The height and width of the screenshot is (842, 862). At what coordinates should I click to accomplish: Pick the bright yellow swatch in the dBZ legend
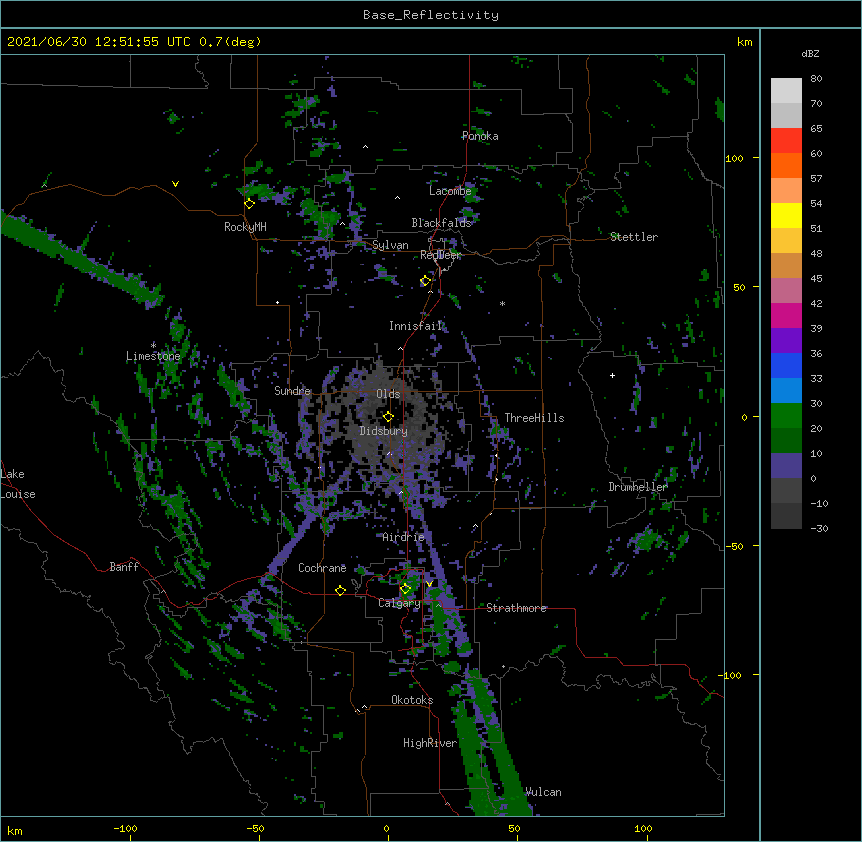(x=786, y=215)
